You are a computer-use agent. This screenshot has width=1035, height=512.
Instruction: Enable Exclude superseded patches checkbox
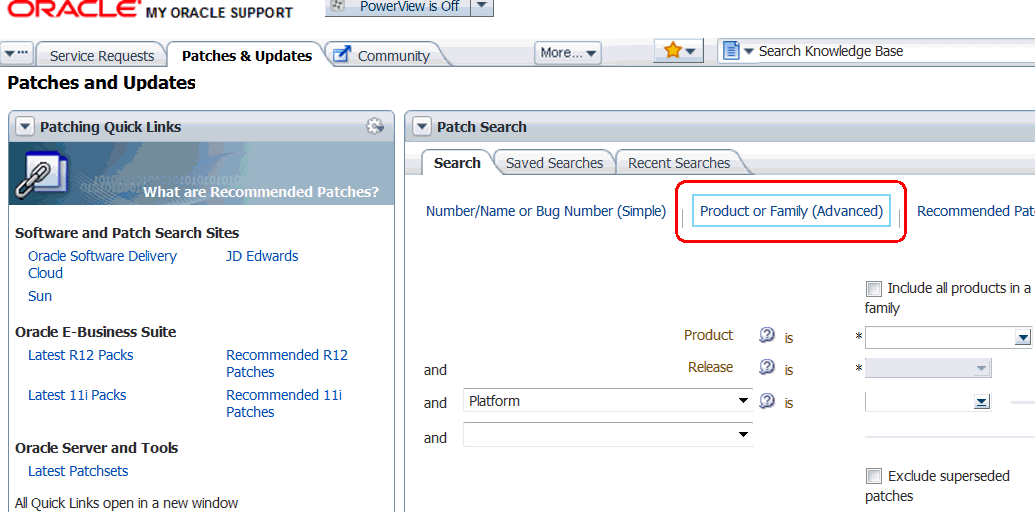coord(874,476)
